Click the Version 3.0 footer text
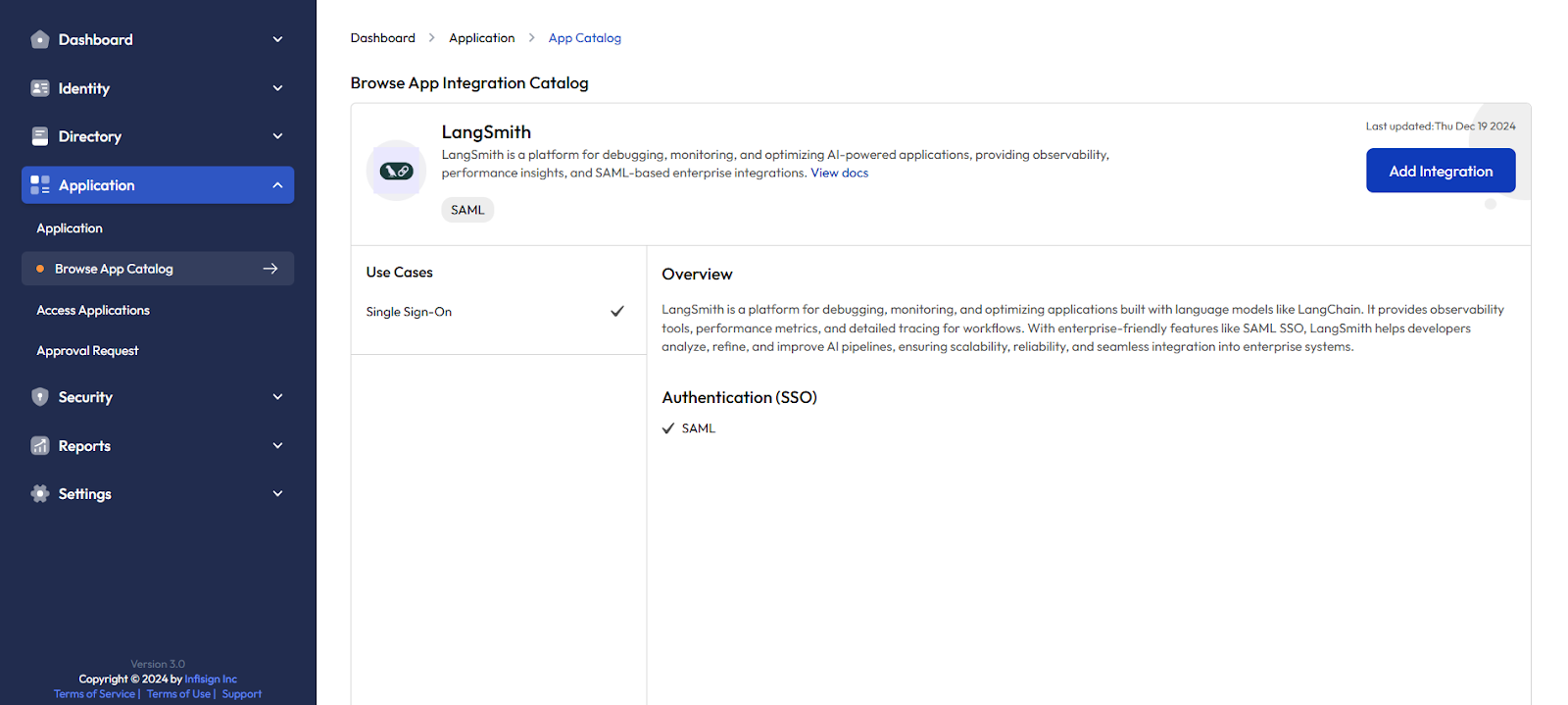Image resolution: width=1568 pixels, height=705 pixels. pyautogui.click(x=158, y=664)
